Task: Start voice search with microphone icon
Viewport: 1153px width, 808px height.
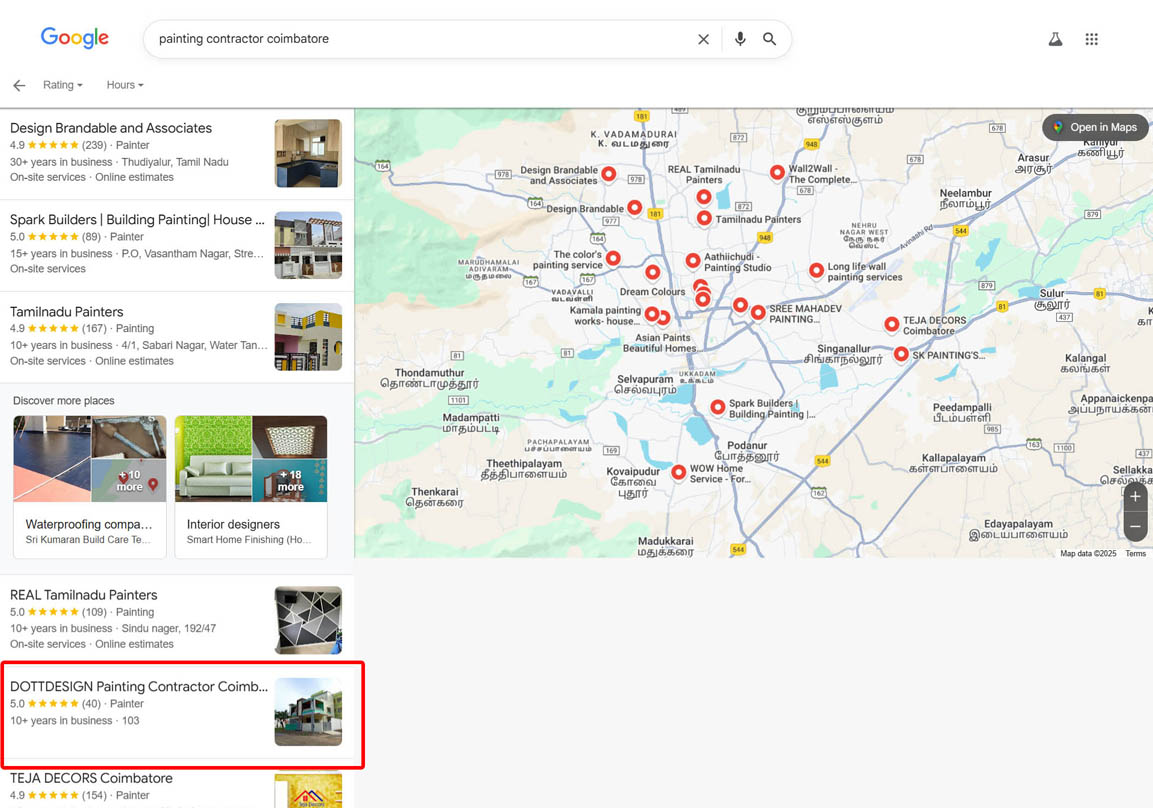Action: 740,39
